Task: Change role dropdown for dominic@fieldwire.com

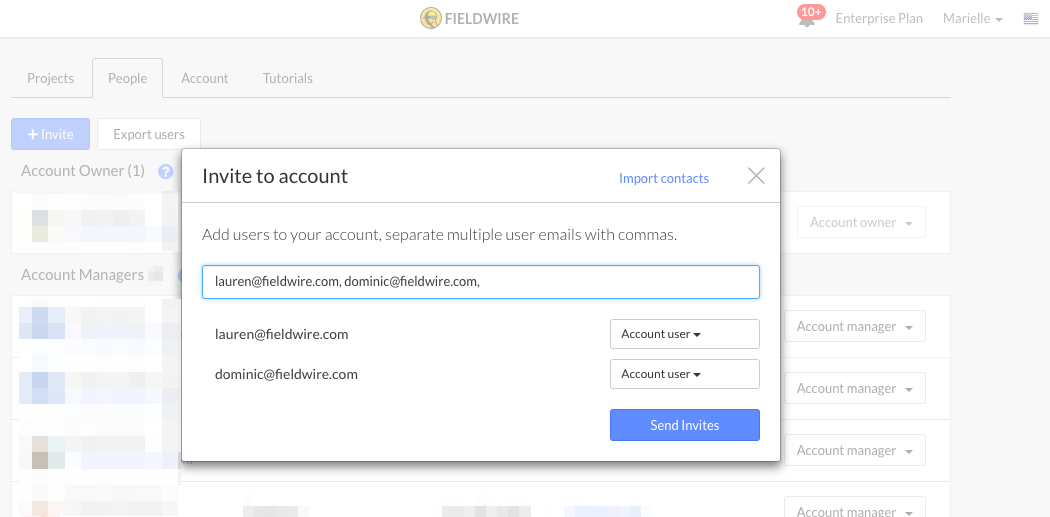Action: point(684,374)
